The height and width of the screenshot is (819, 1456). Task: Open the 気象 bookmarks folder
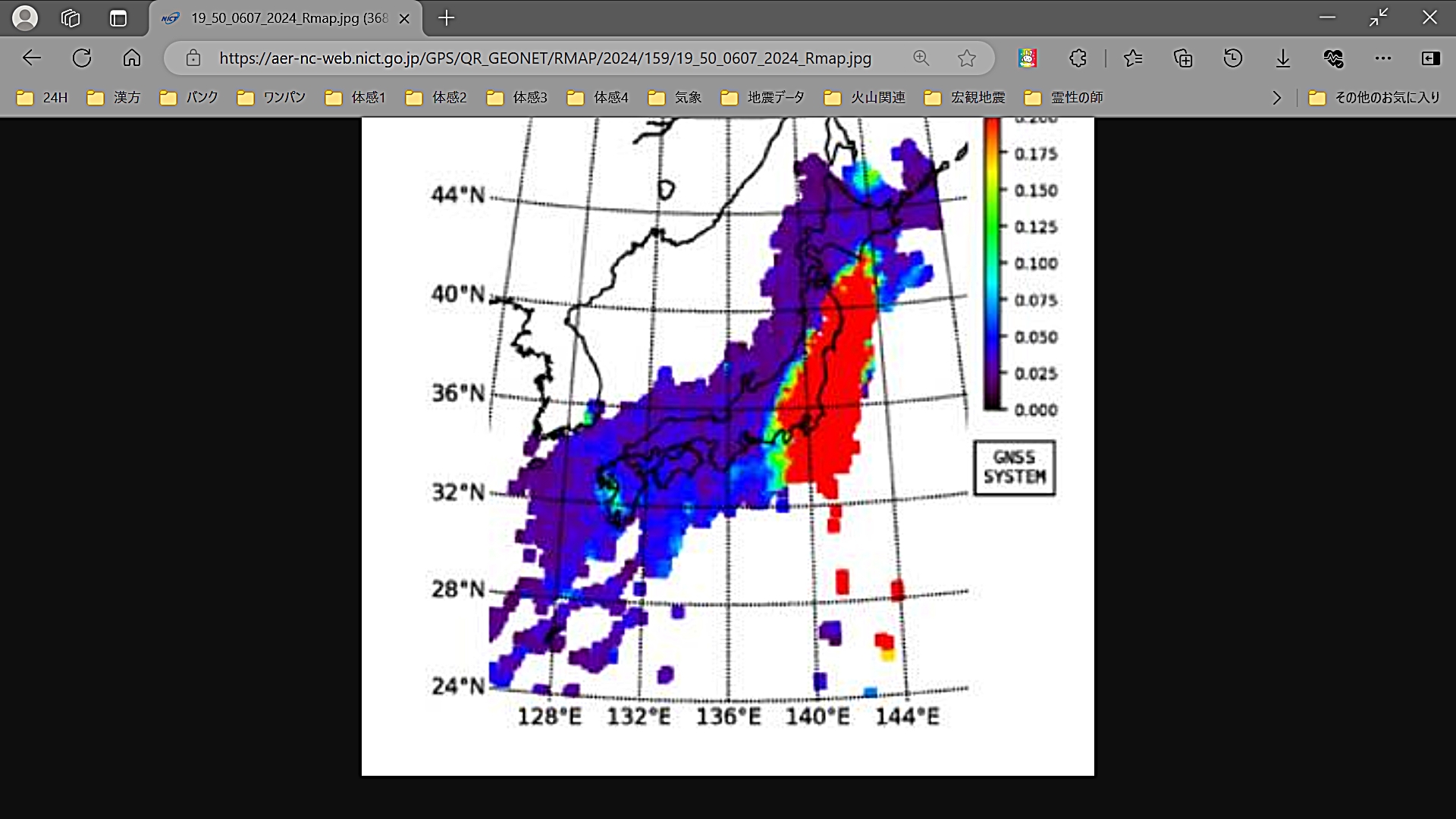[x=675, y=98]
